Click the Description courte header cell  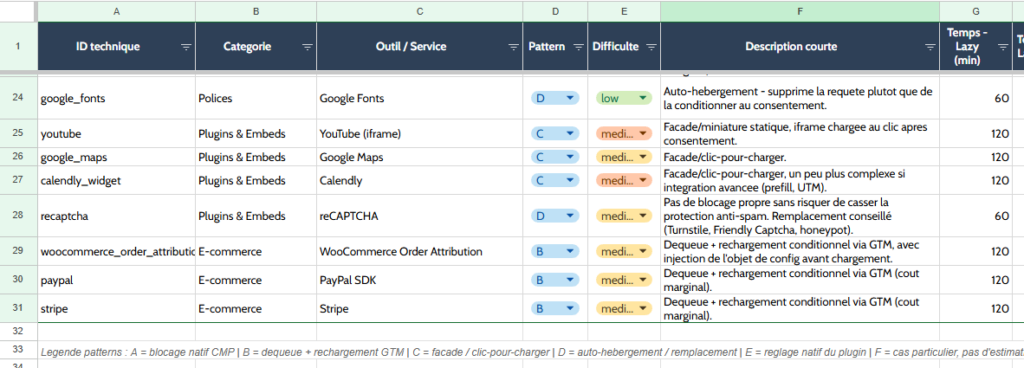pyautogui.click(x=800, y=46)
